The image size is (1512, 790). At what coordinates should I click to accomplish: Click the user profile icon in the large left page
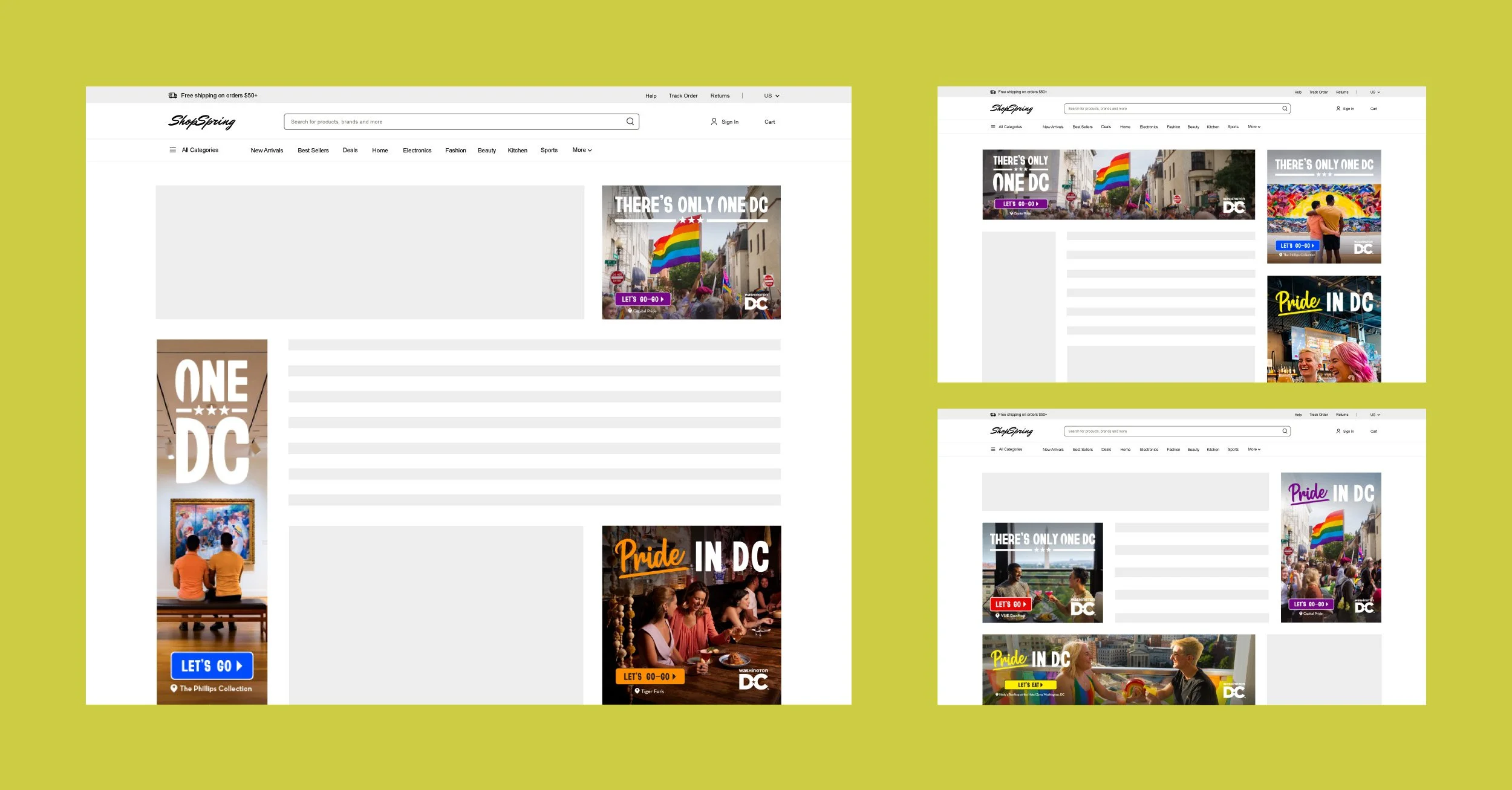(714, 121)
